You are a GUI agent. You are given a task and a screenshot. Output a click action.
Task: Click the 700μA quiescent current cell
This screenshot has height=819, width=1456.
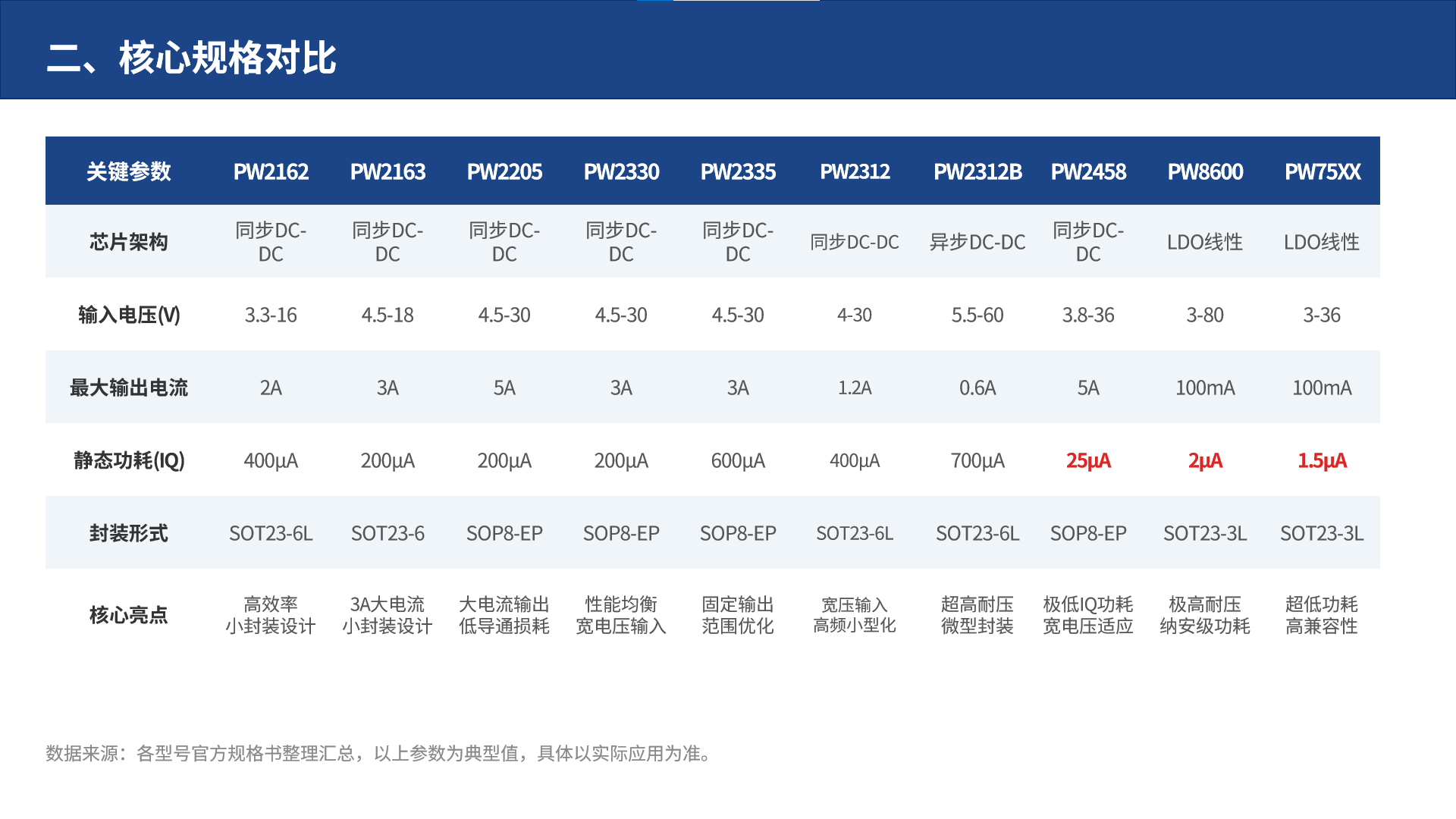977,460
